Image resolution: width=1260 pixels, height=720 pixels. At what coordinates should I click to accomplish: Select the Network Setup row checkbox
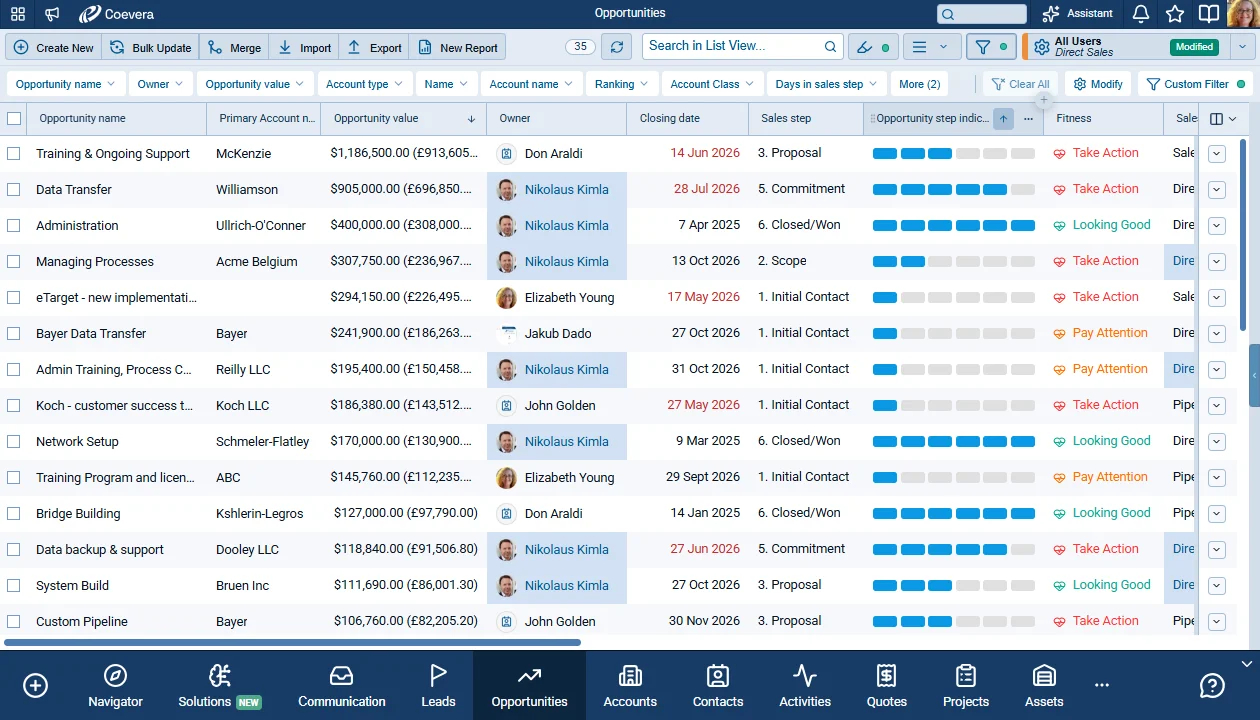click(14, 442)
